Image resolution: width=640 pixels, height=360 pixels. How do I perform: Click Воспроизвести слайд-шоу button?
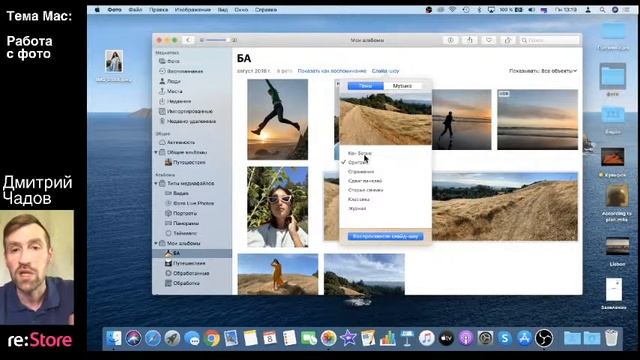385,236
